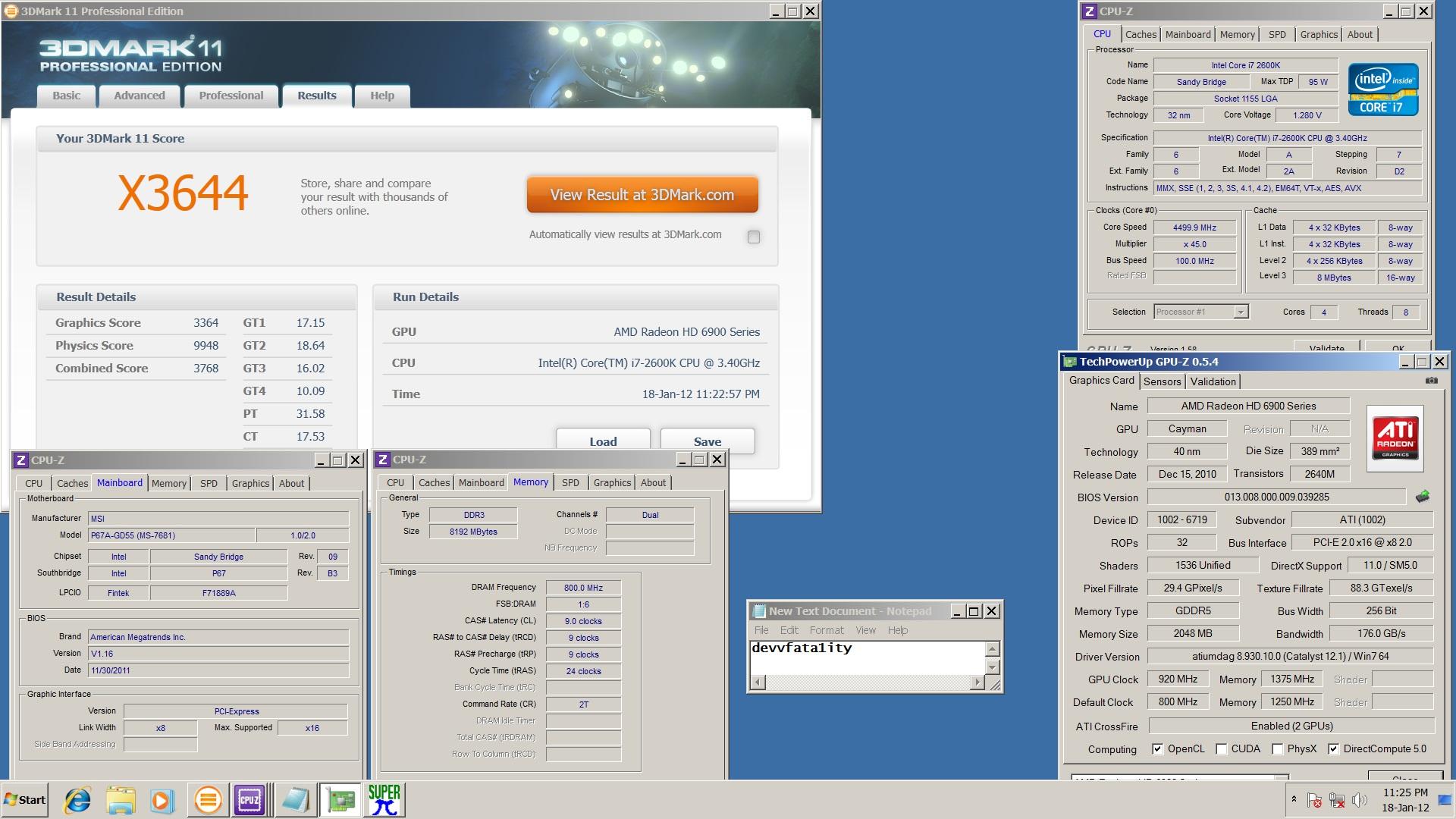Click the taskbar clock showing 11:25 PM
This screenshot has width=1456, height=819.
[1405, 800]
